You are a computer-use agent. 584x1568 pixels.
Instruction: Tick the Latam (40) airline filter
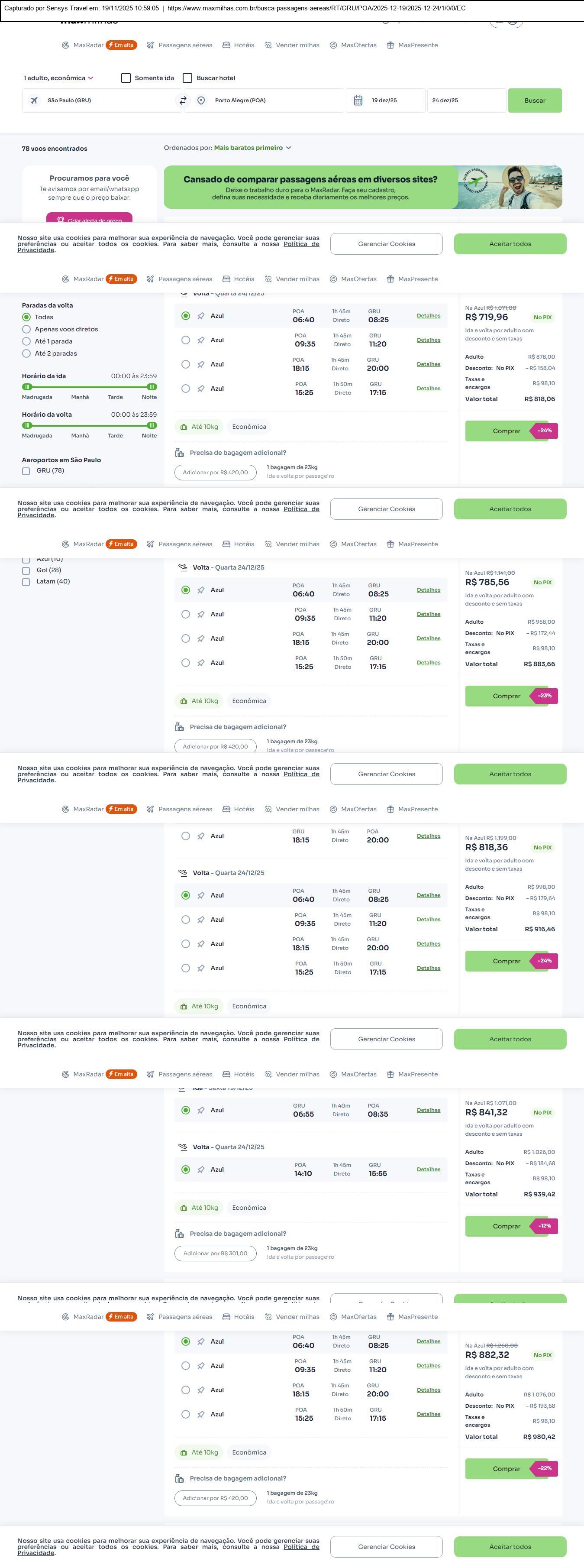(26, 582)
